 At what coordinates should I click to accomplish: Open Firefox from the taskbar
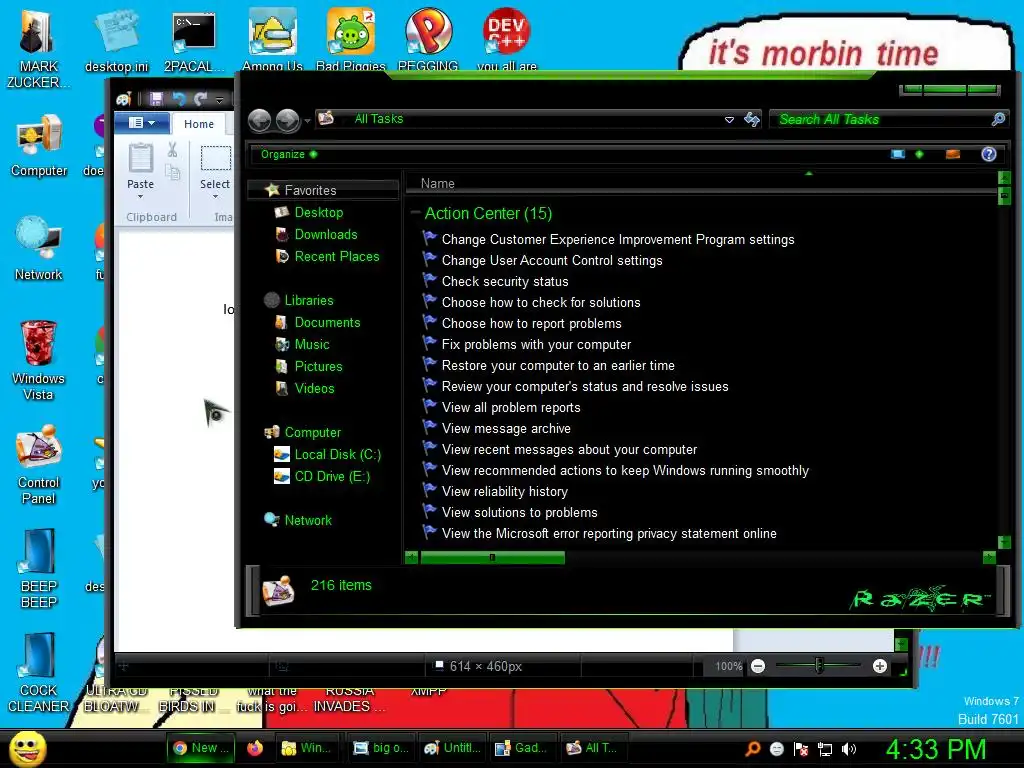tap(255, 748)
